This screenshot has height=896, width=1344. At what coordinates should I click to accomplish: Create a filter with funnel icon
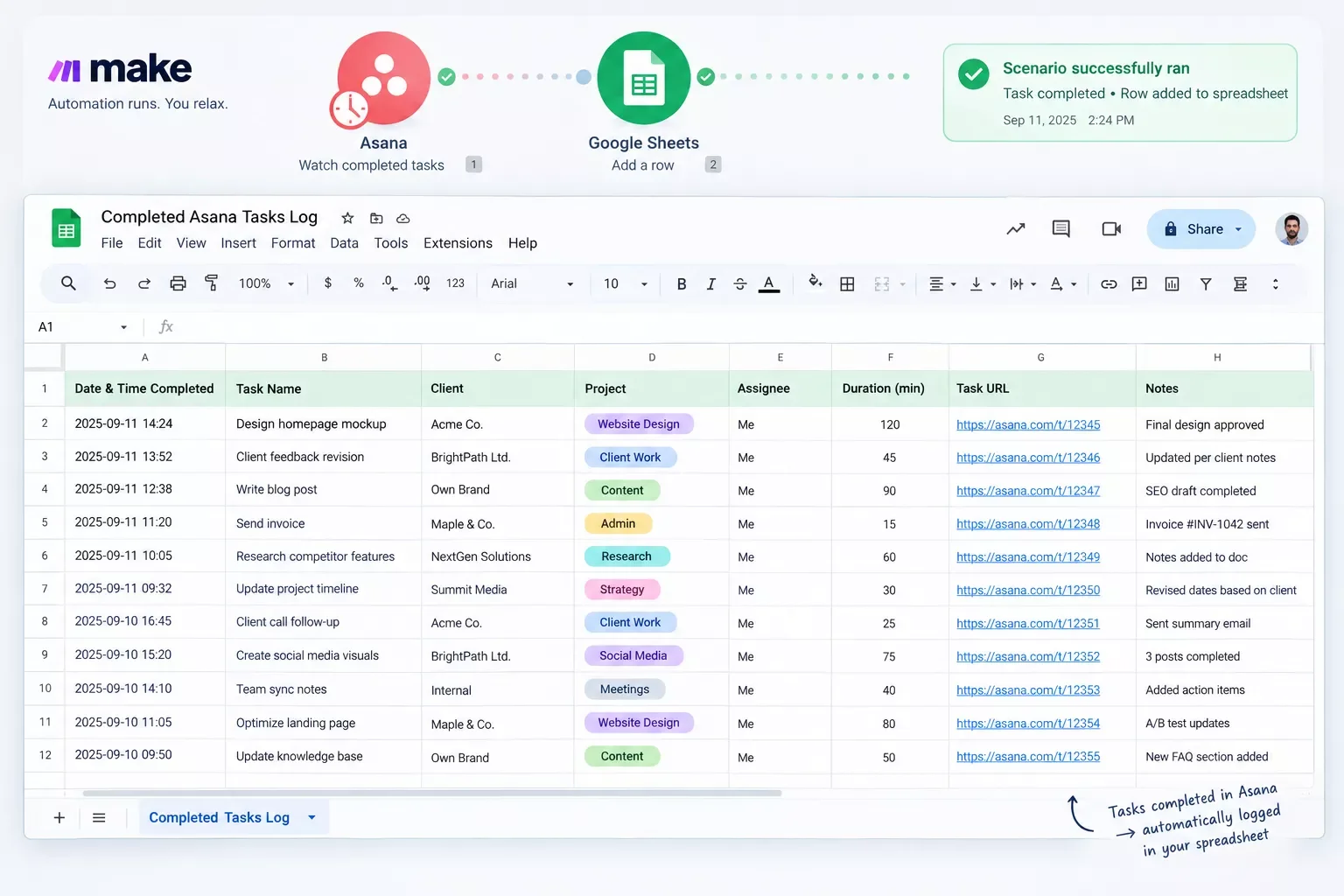coord(1206,283)
